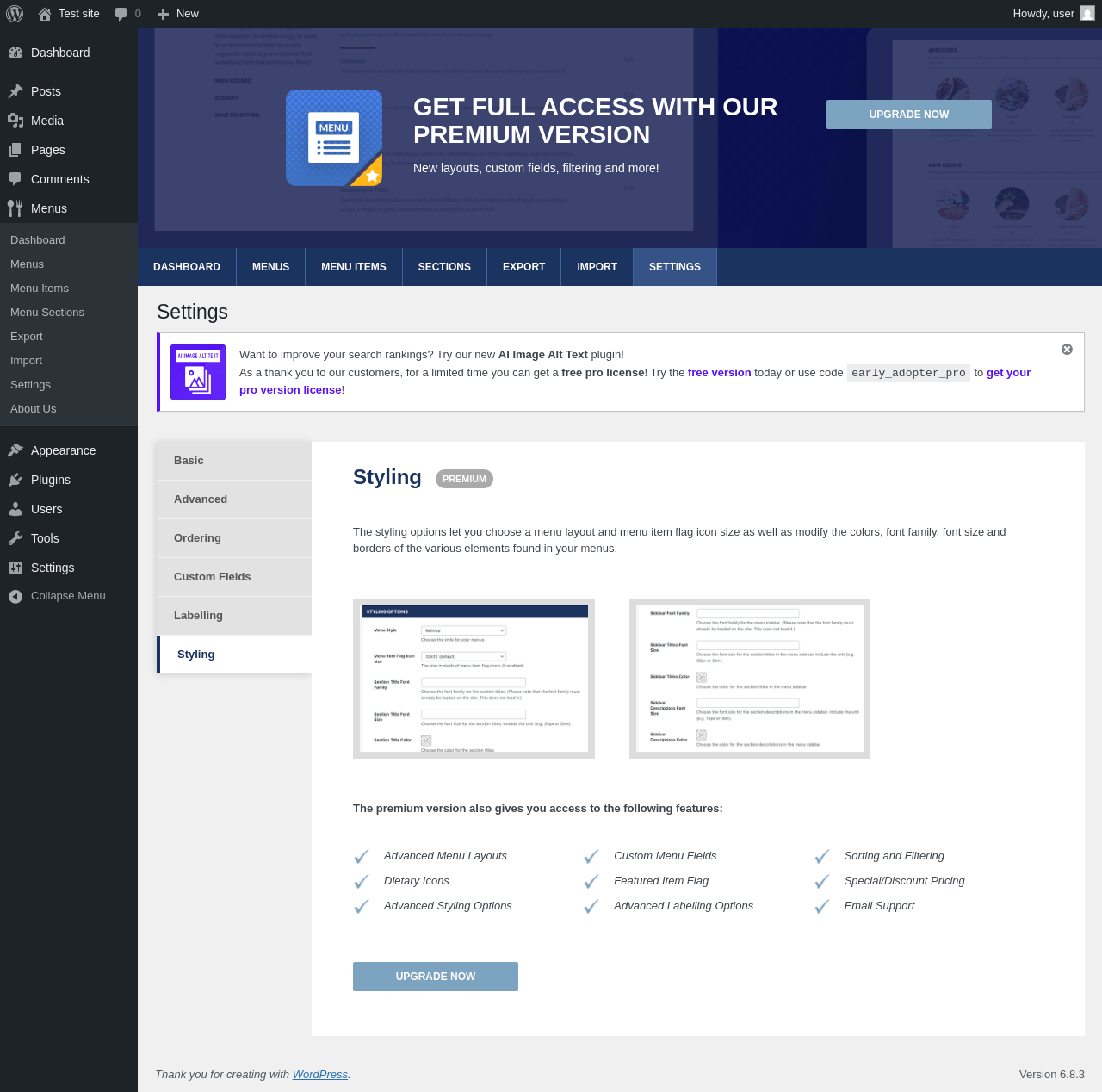Click the Appearance paintbrush icon
The image size is (1102, 1092).
[15, 450]
